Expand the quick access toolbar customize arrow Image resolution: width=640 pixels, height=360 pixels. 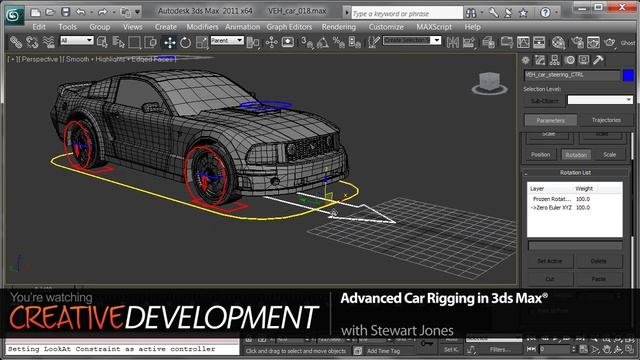point(138,12)
